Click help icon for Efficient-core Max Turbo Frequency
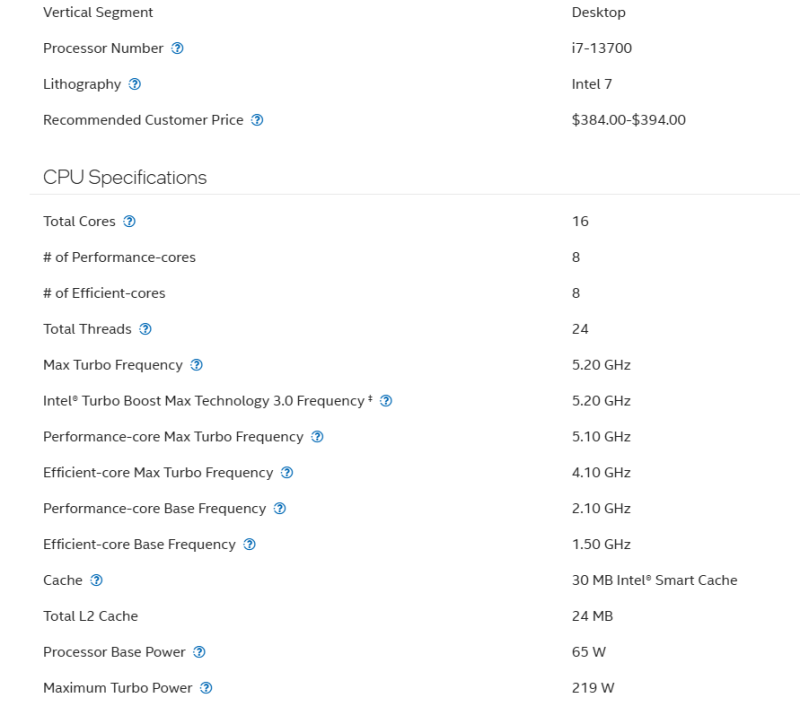This screenshot has width=800, height=724. coord(287,473)
